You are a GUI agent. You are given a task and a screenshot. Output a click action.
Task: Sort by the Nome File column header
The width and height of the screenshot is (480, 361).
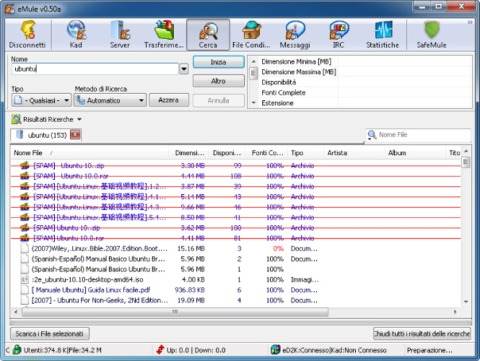point(90,153)
